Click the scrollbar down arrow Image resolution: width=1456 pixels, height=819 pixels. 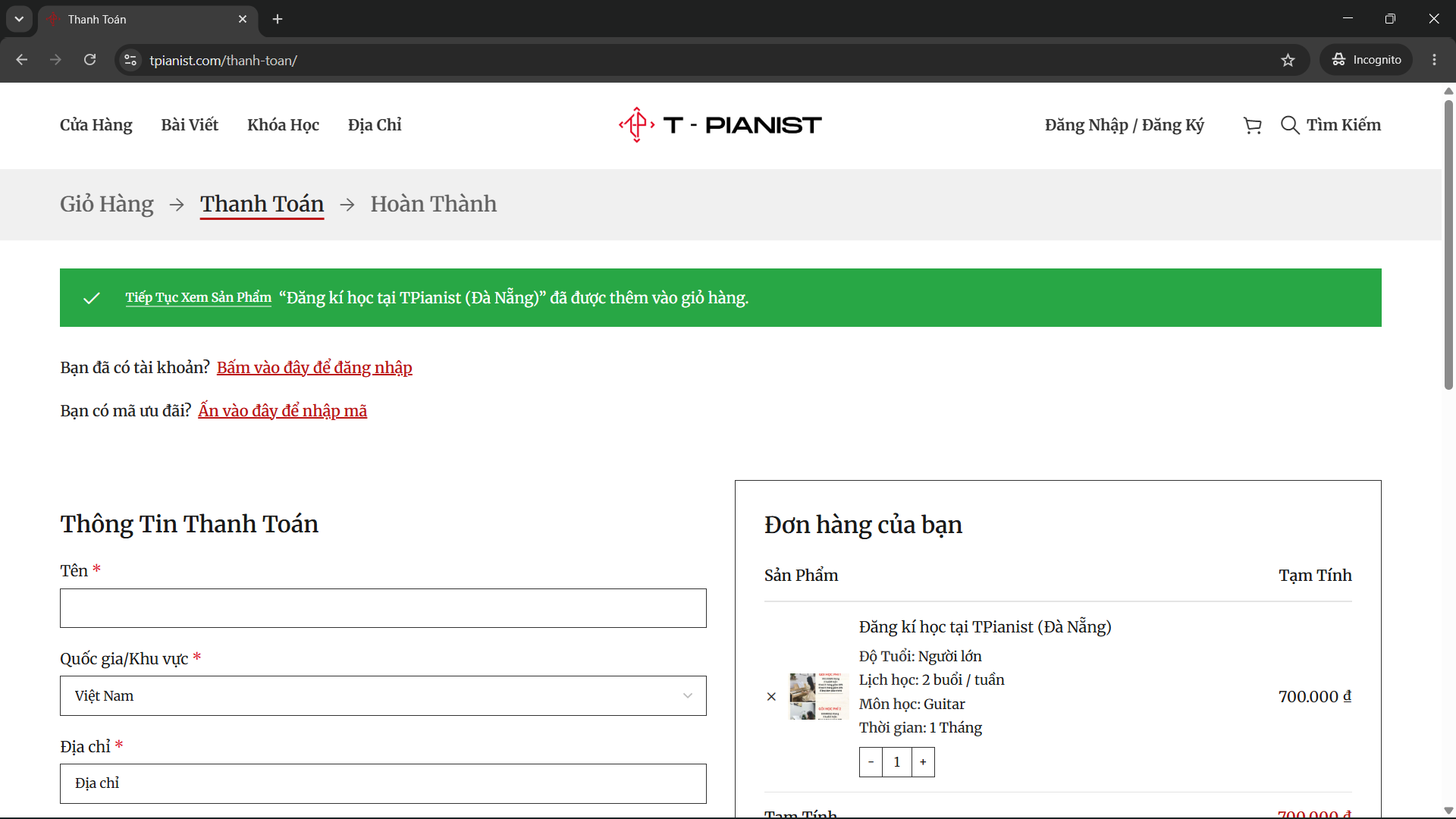(x=1448, y=811)
